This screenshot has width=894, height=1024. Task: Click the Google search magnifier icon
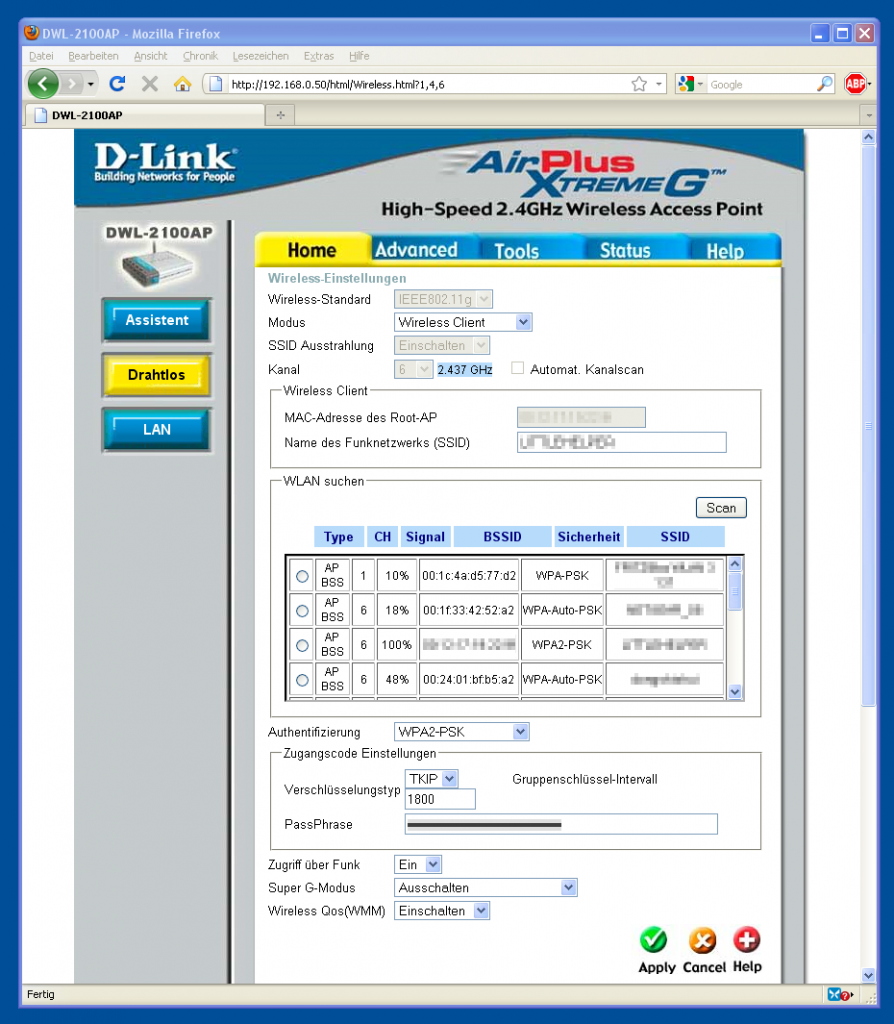click(x=828, y=84)
